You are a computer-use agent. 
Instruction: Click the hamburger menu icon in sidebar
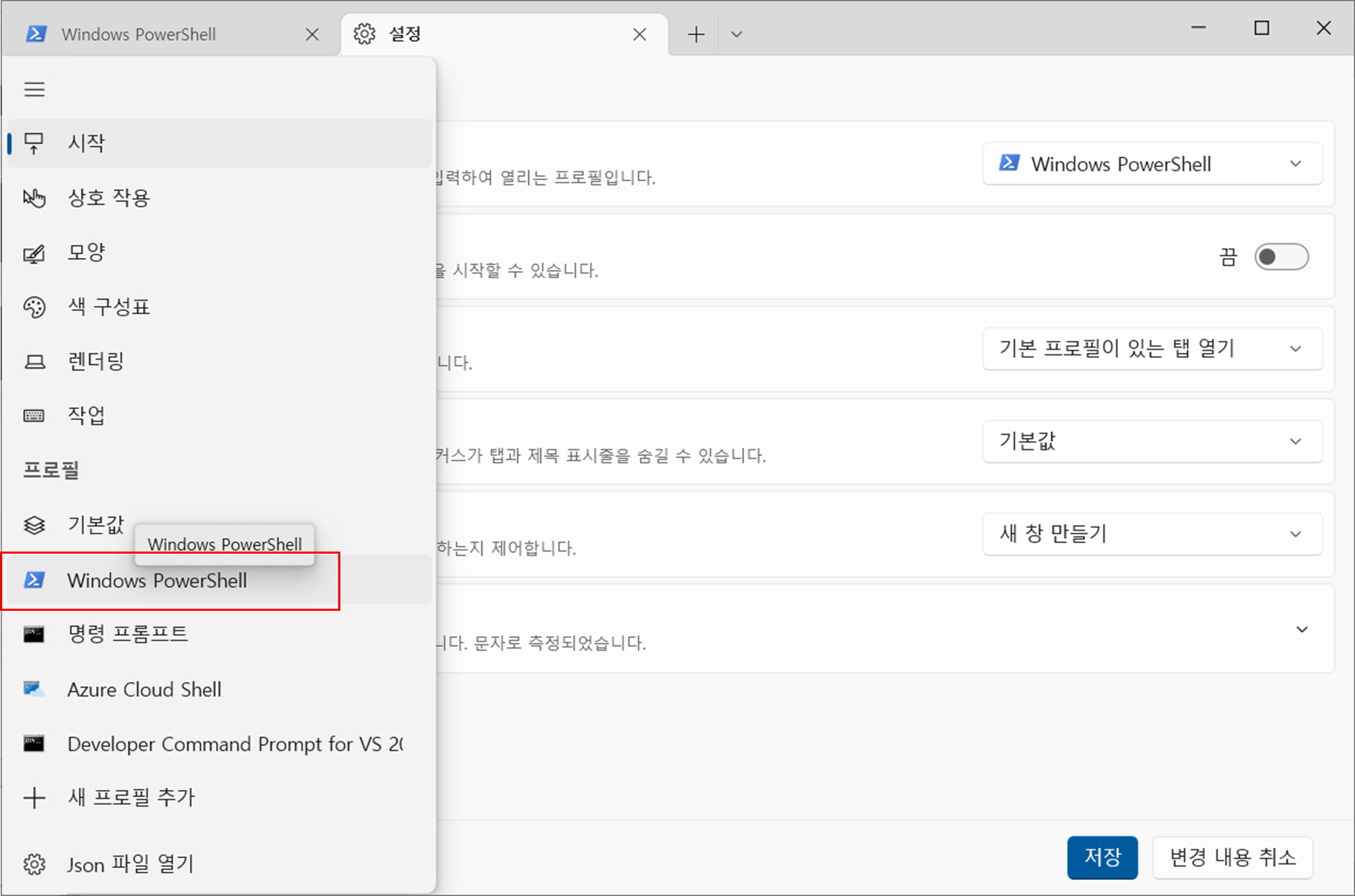(x=34, y=89)
